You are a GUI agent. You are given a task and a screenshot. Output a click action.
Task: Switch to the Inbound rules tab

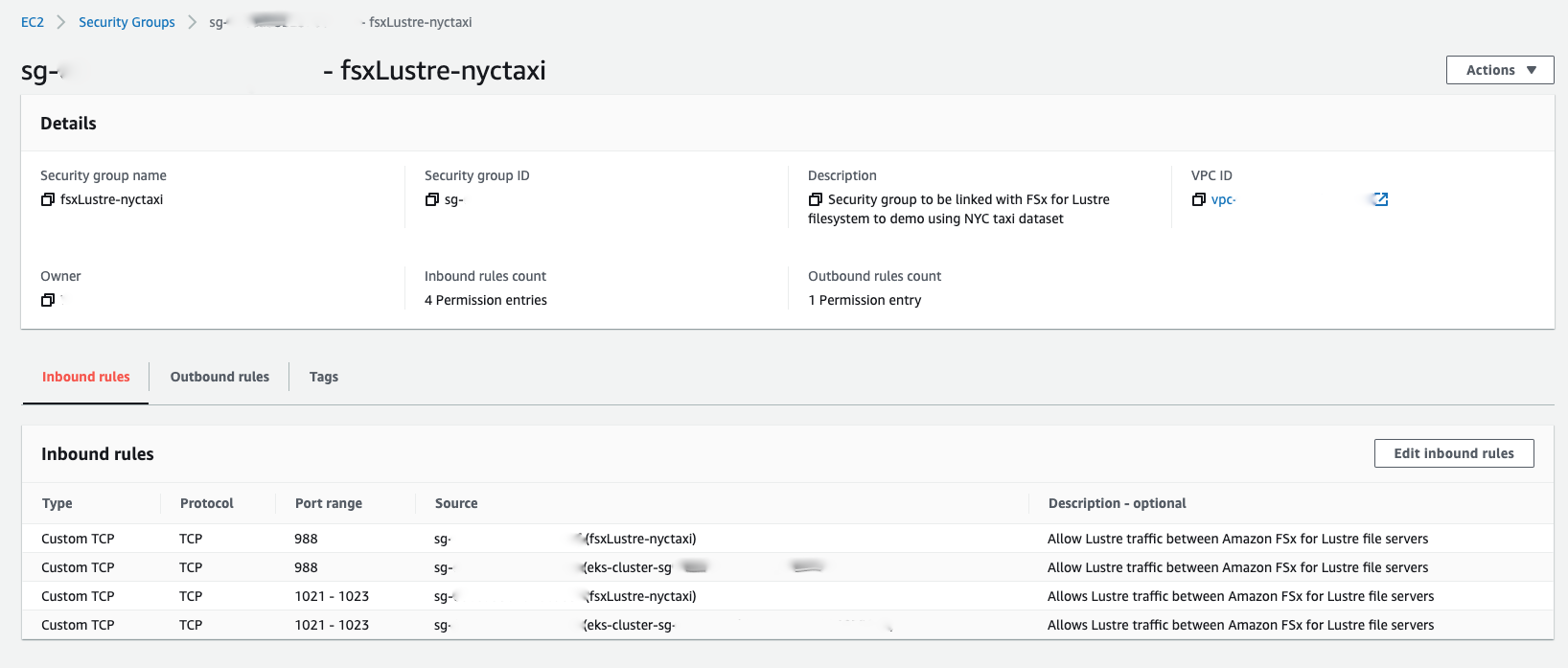coord(85,377)
